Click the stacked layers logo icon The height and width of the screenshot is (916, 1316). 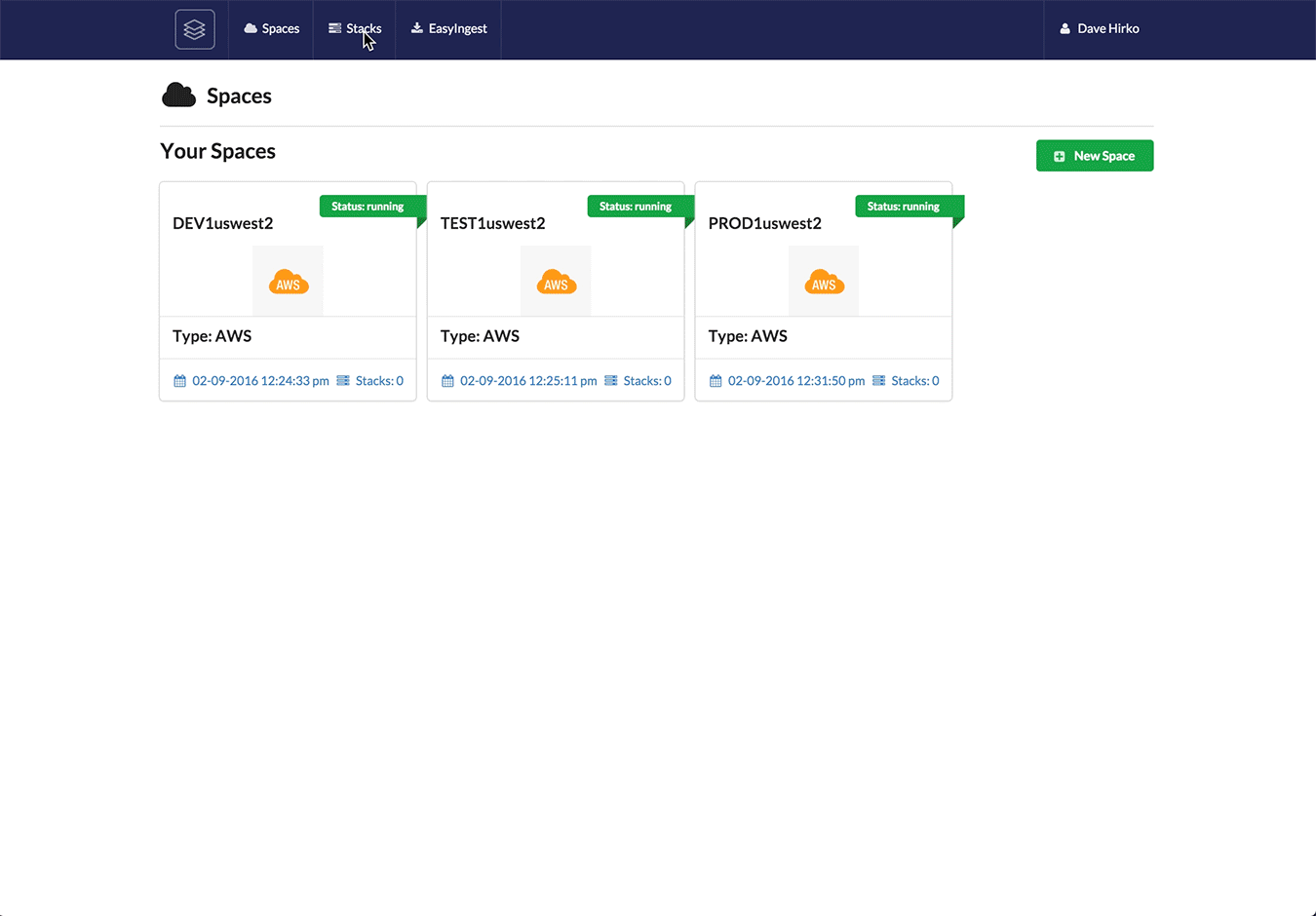click(195, 29)
